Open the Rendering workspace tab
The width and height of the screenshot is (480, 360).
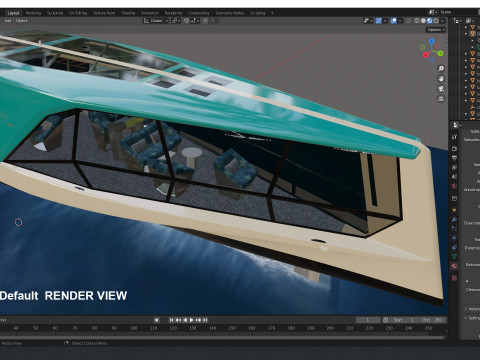[x=173, y=13]
